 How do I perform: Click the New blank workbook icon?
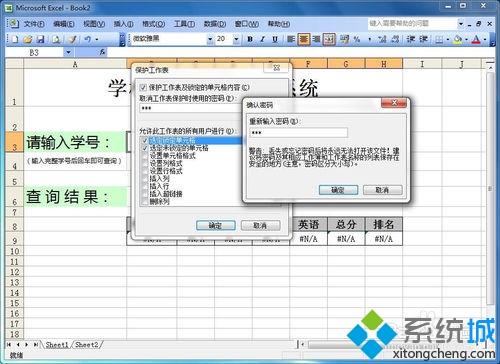click(x=15, y=39)
